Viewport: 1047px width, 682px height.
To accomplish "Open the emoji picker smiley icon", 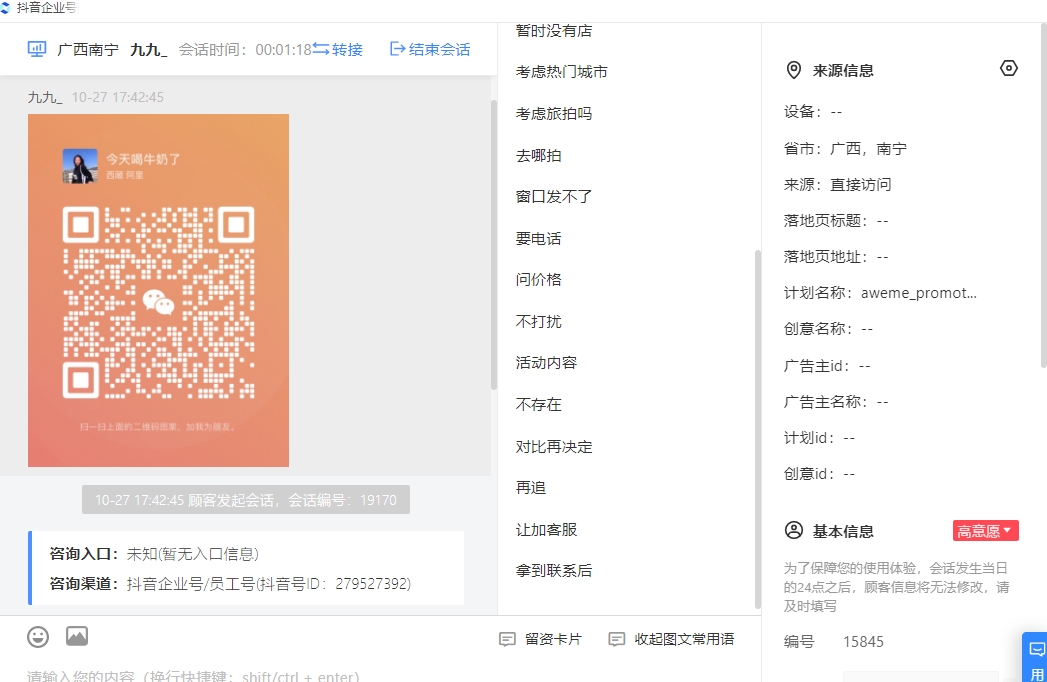I will (38, 637).
